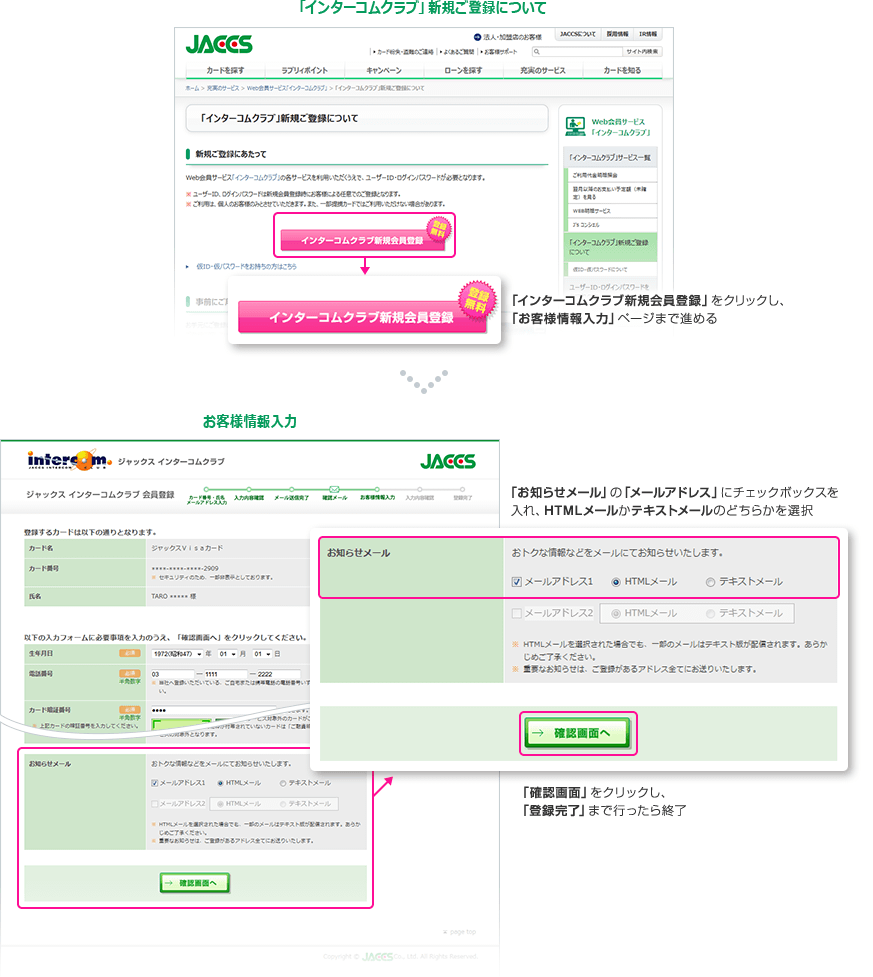Click the 確認メール envelope icon in the step bar
Viewport: 873px width, 977px height.
pyautogui.click(x=334, y=489)
